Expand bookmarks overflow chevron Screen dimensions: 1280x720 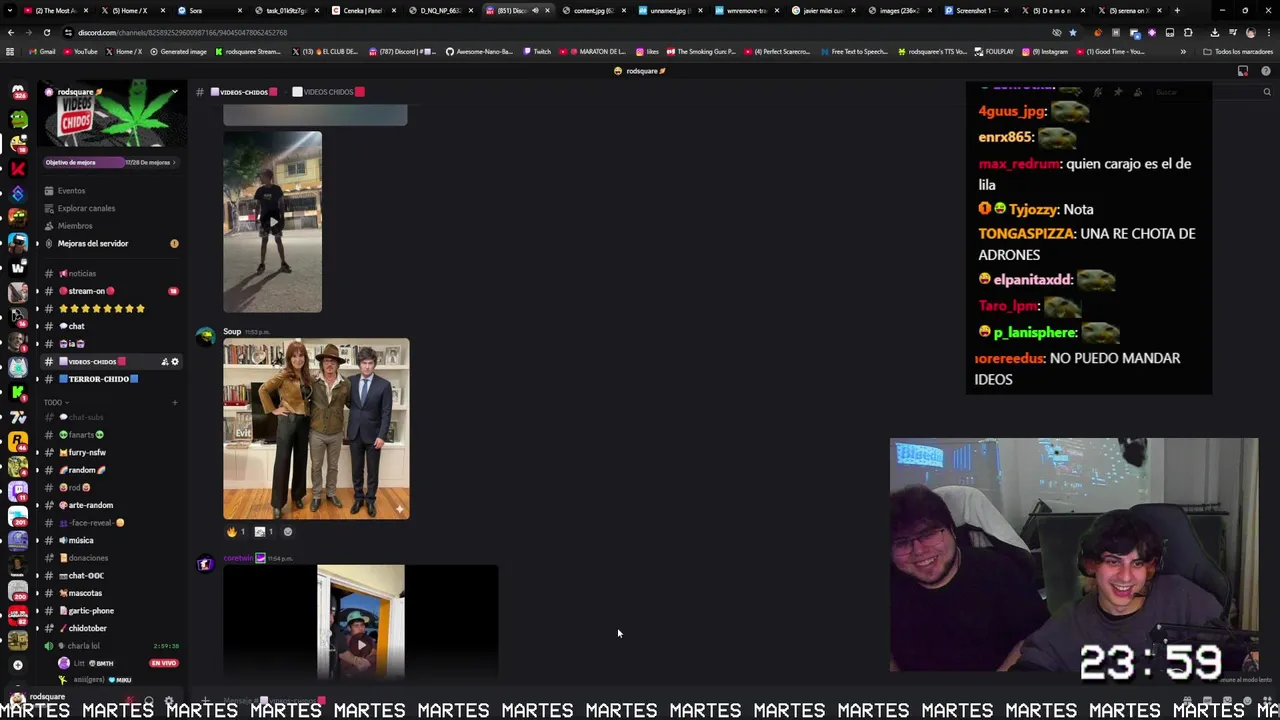coord(1183,51)
